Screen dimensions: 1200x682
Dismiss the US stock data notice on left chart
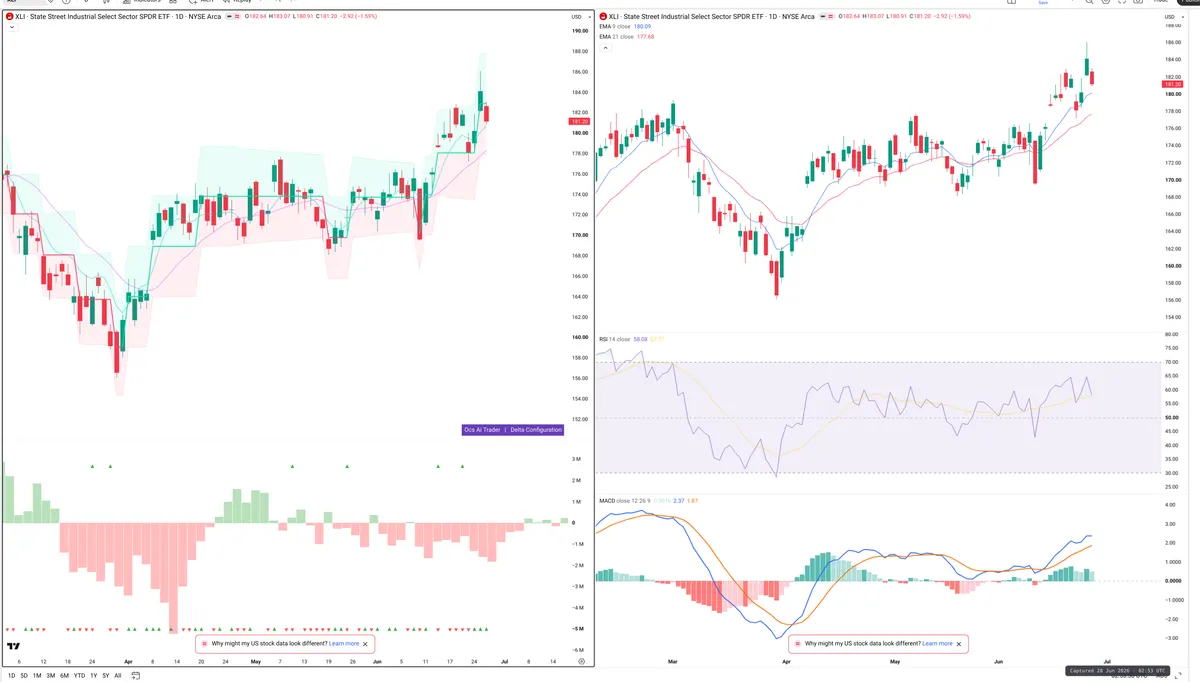(x=366, y=644)
